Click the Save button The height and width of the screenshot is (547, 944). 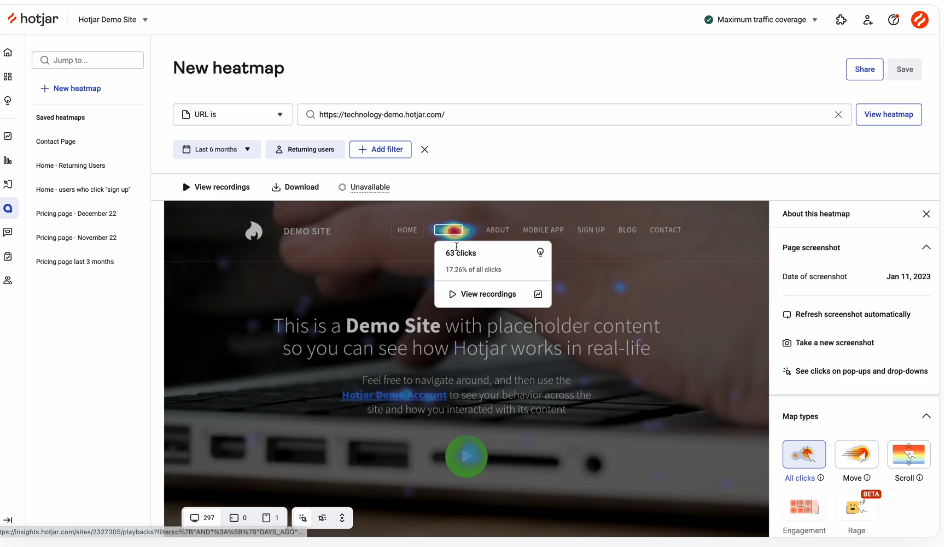click(904, 69)
